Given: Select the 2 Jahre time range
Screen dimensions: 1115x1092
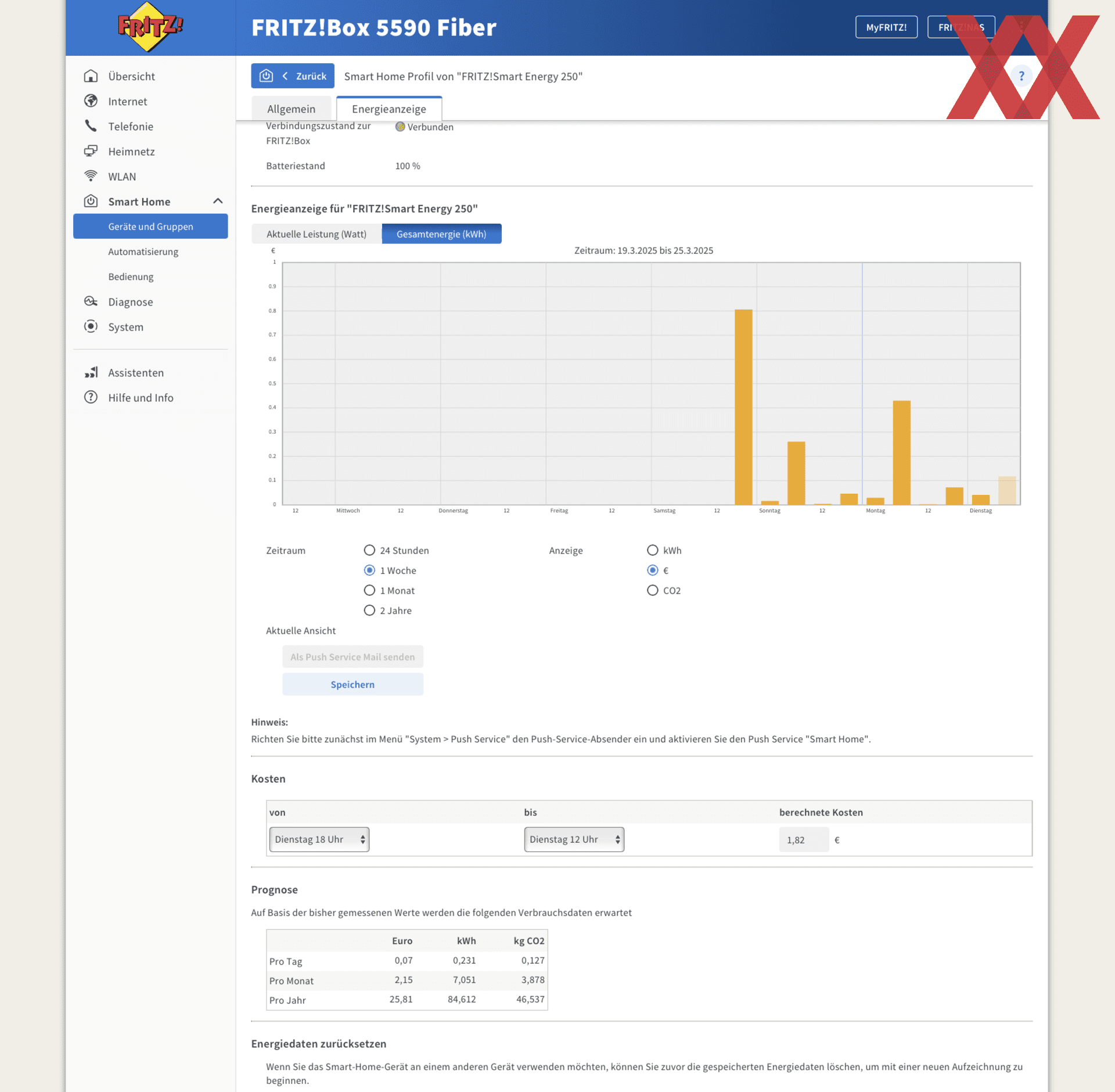Looking at the screenshot, I should [369, 610].
